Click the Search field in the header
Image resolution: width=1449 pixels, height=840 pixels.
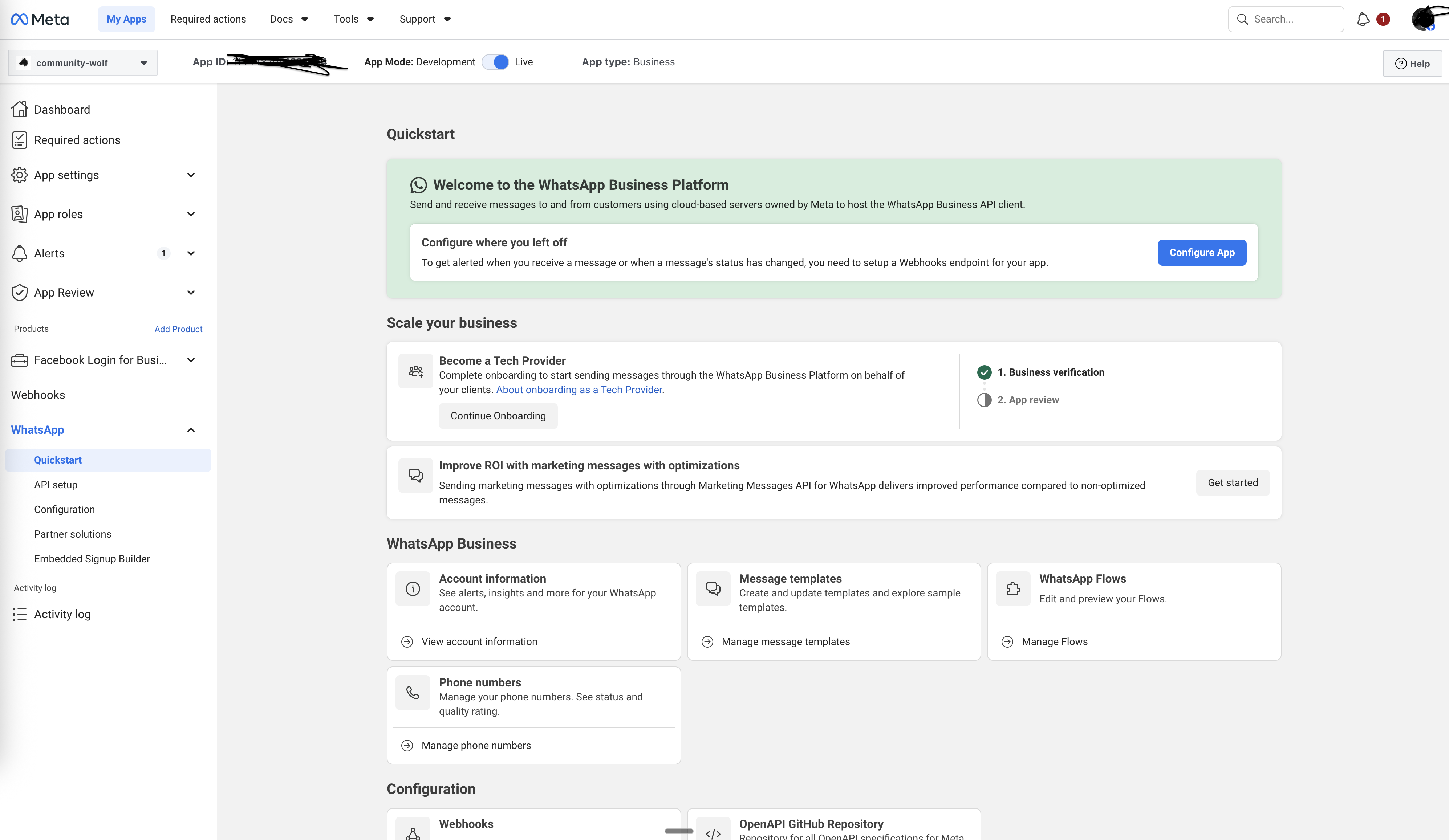(x=1286, y=19)
